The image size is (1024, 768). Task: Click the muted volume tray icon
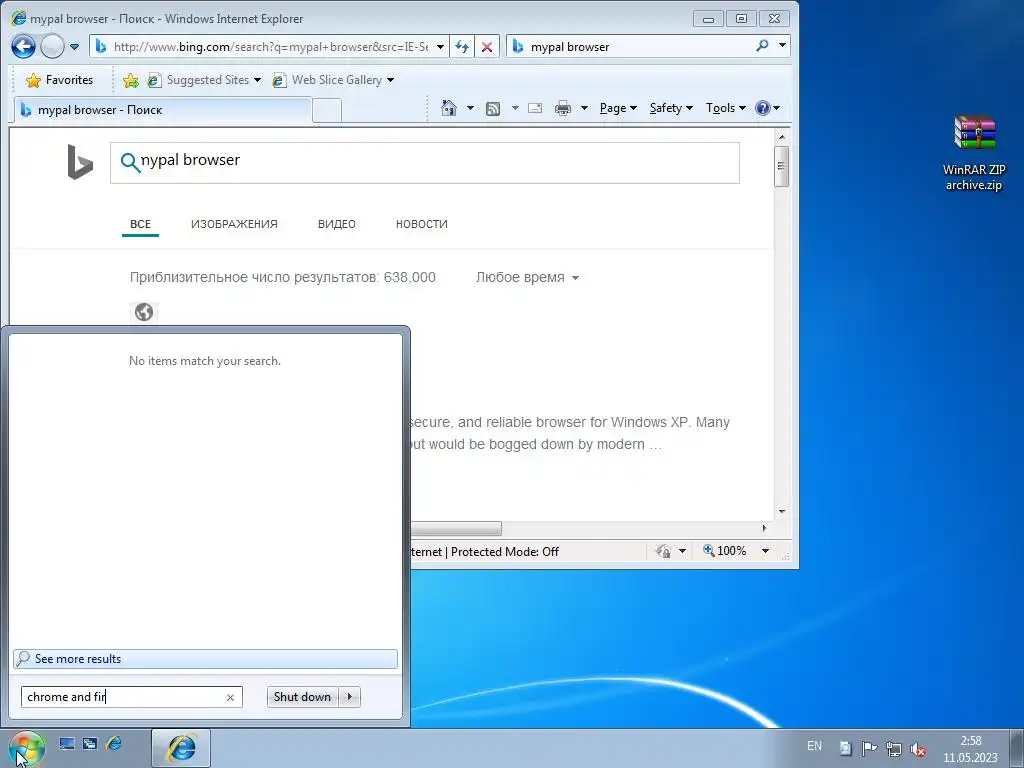(x=918, y=748)
